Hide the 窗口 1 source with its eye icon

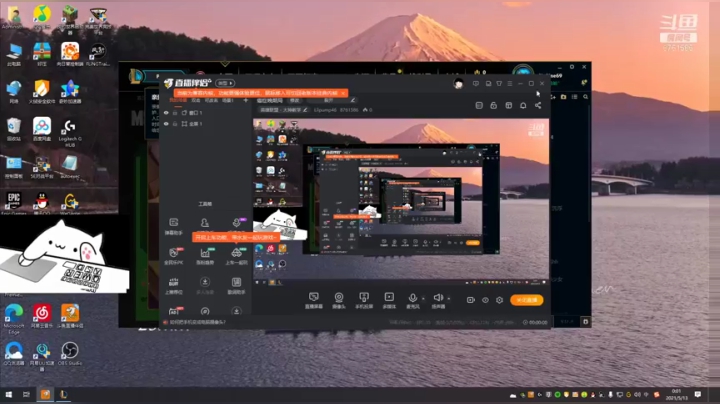click(166, 112)
